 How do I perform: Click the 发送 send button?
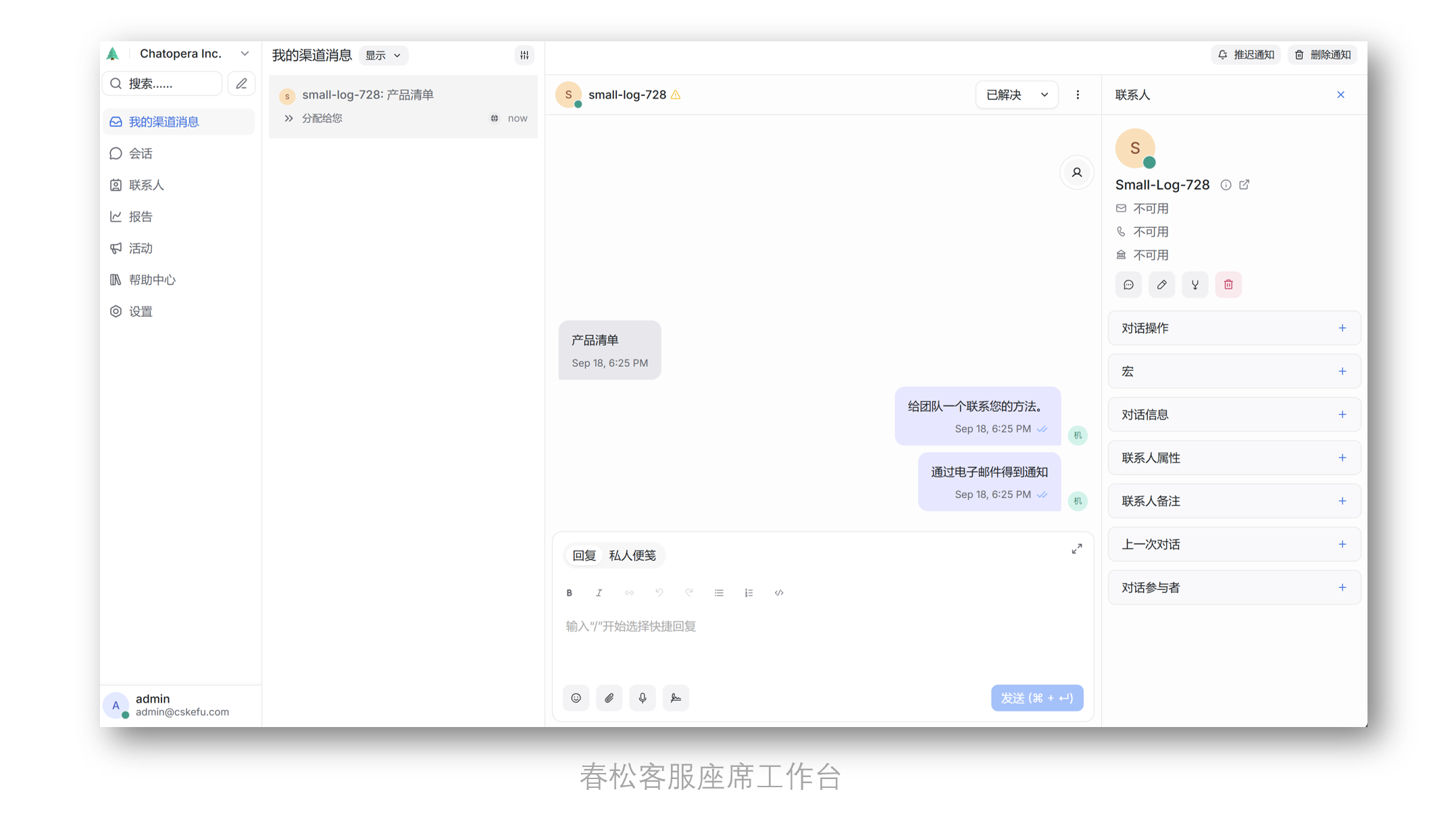point(1036,698)
